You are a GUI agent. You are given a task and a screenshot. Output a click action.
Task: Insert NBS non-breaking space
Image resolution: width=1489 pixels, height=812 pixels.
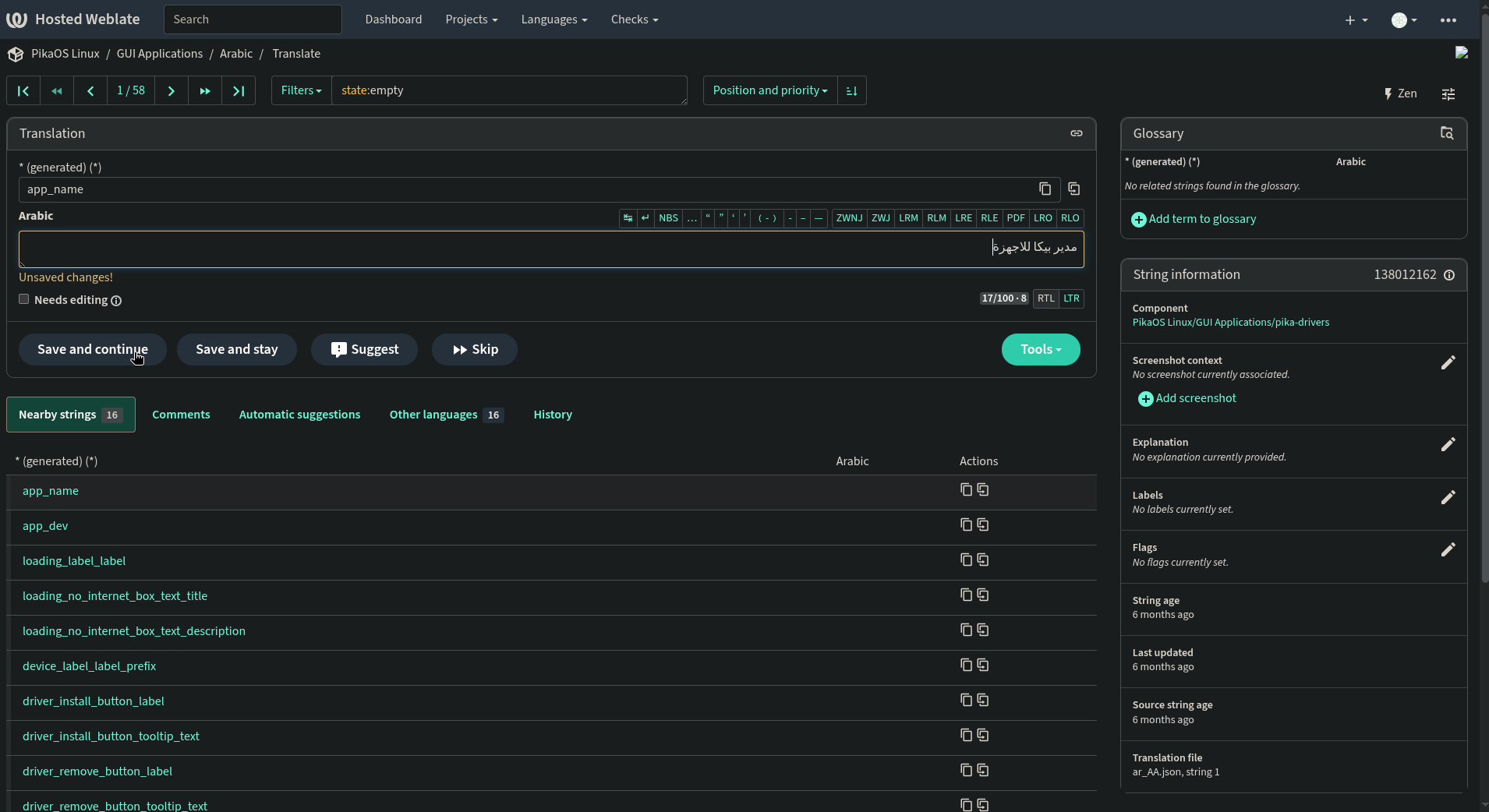(x=669, y=218)
